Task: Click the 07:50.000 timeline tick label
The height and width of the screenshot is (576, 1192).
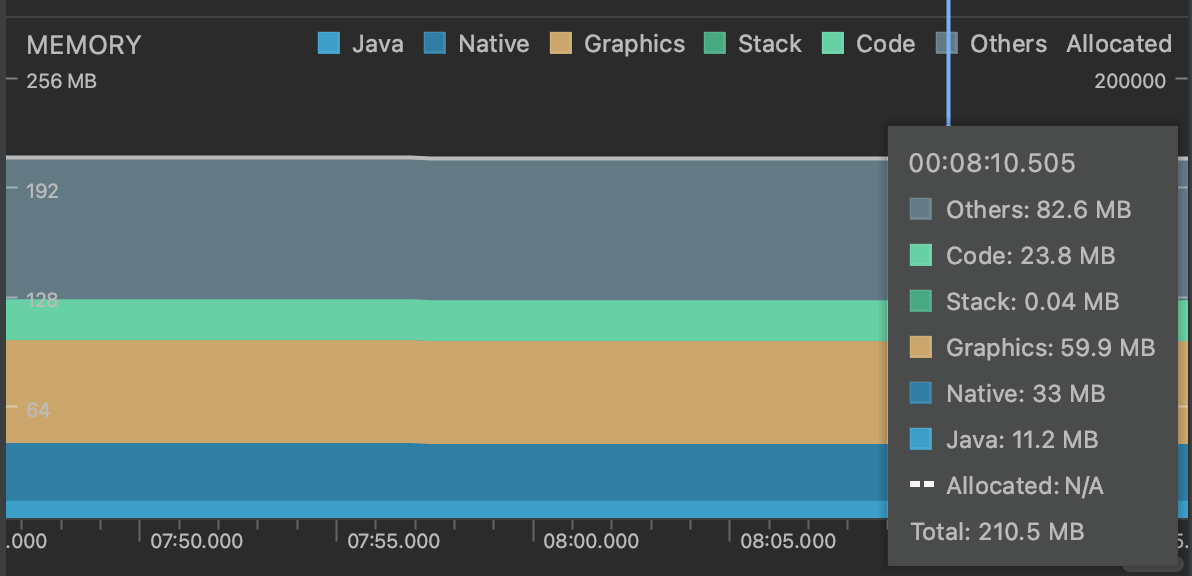Action: (196, 541)
